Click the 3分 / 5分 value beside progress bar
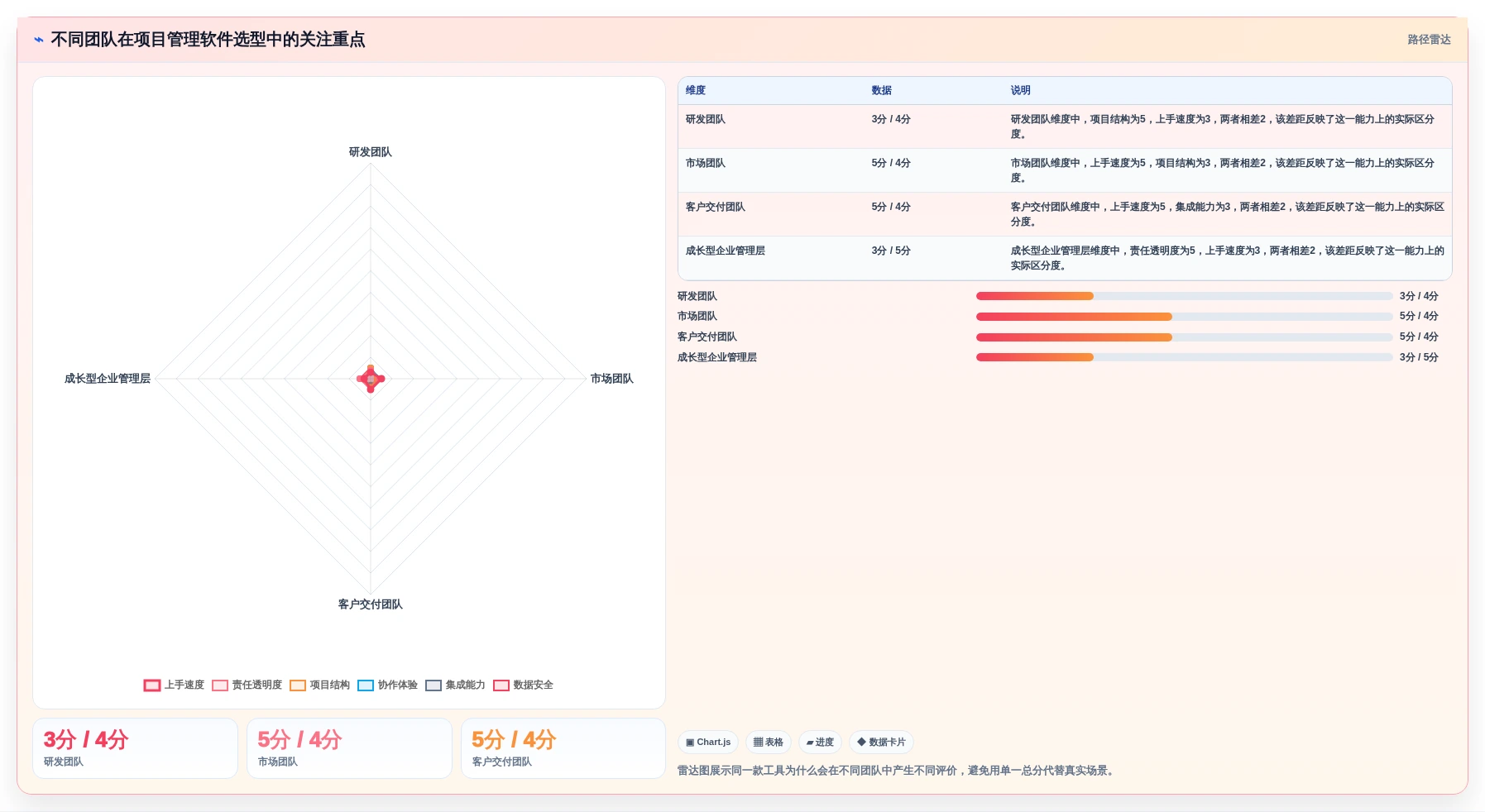 (x=1419, y=357)
